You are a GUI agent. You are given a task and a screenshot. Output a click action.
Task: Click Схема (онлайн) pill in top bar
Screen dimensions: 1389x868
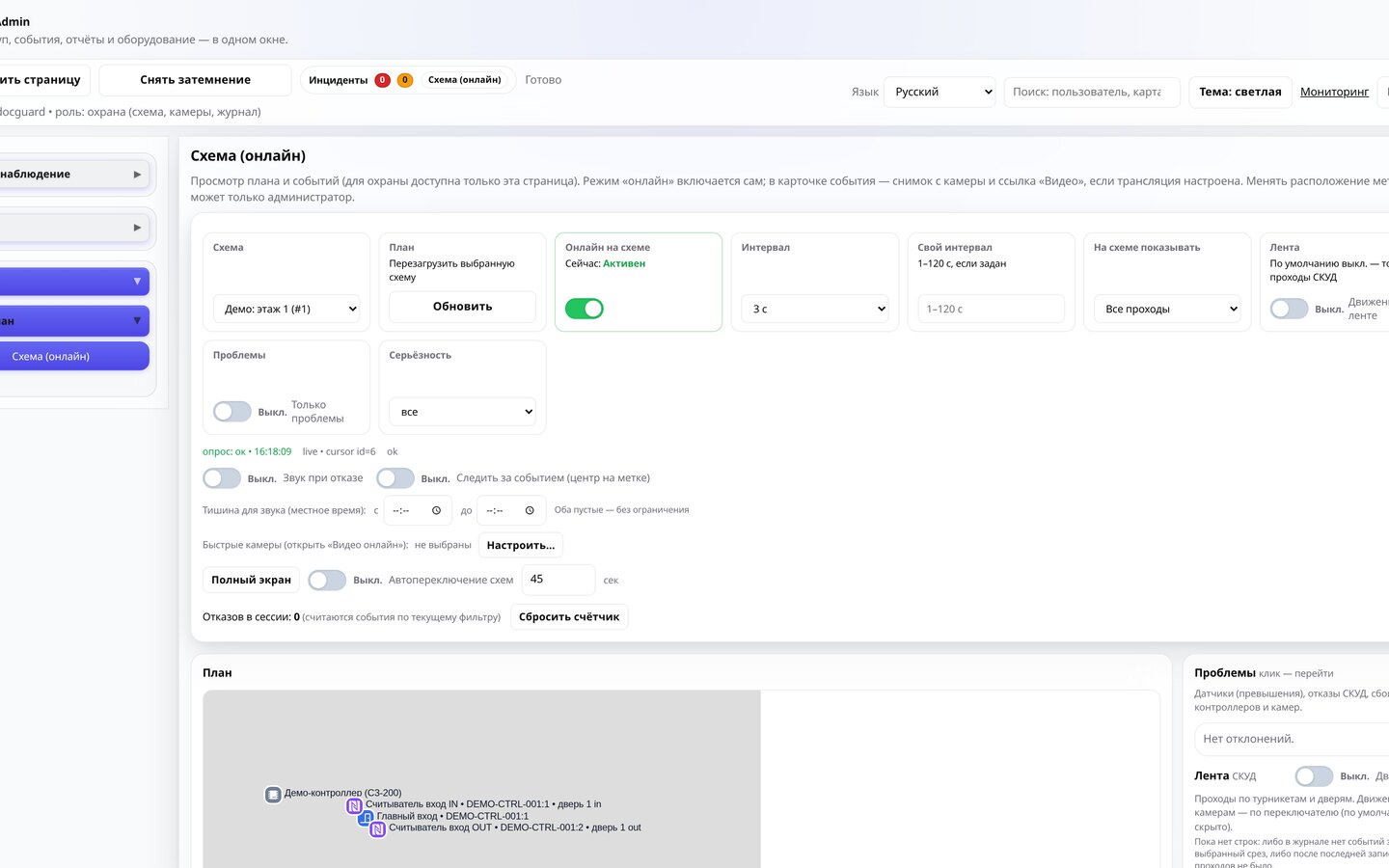(465, 80)
